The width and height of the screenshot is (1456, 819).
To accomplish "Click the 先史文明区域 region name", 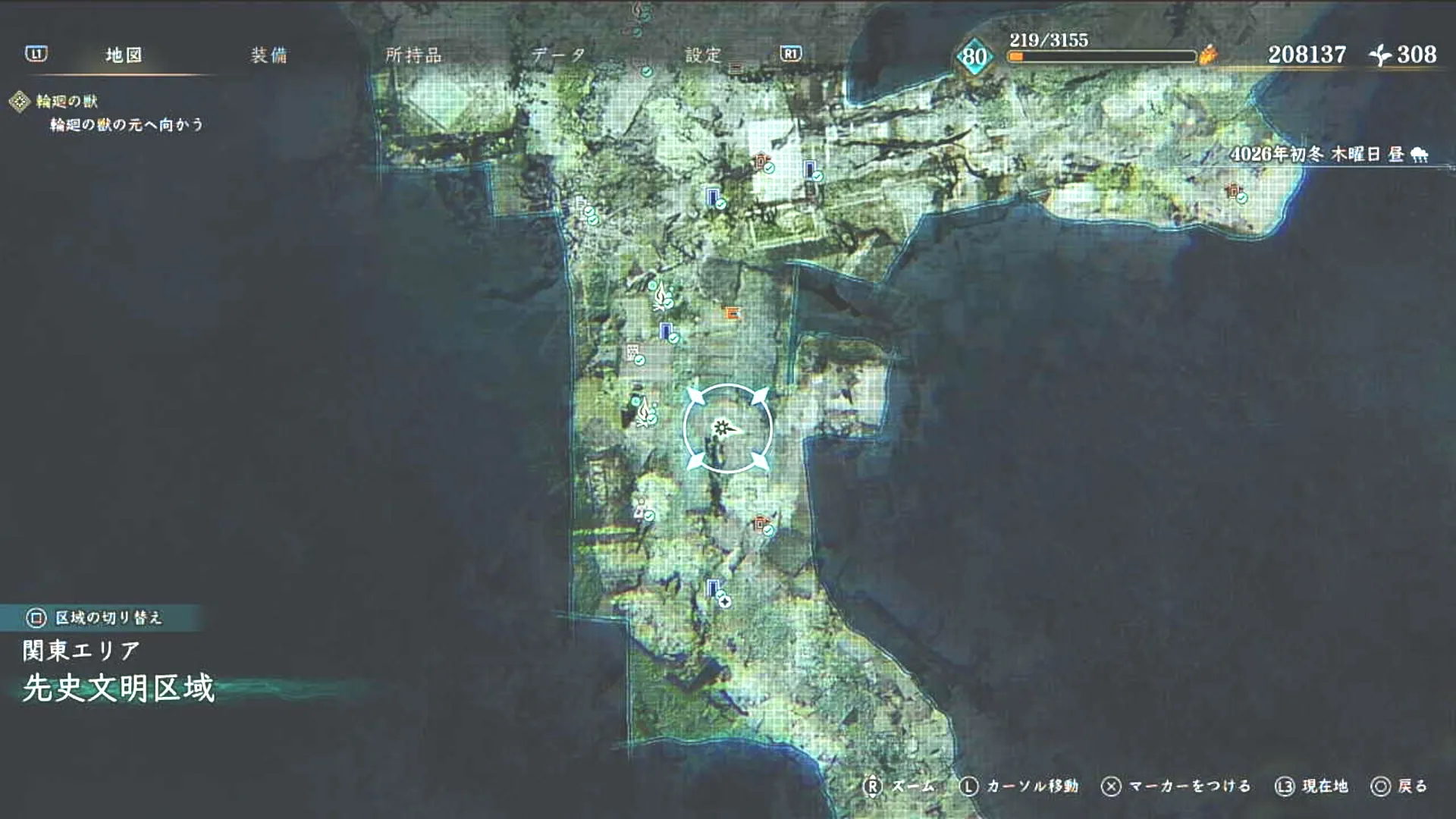I will (119, 689).
